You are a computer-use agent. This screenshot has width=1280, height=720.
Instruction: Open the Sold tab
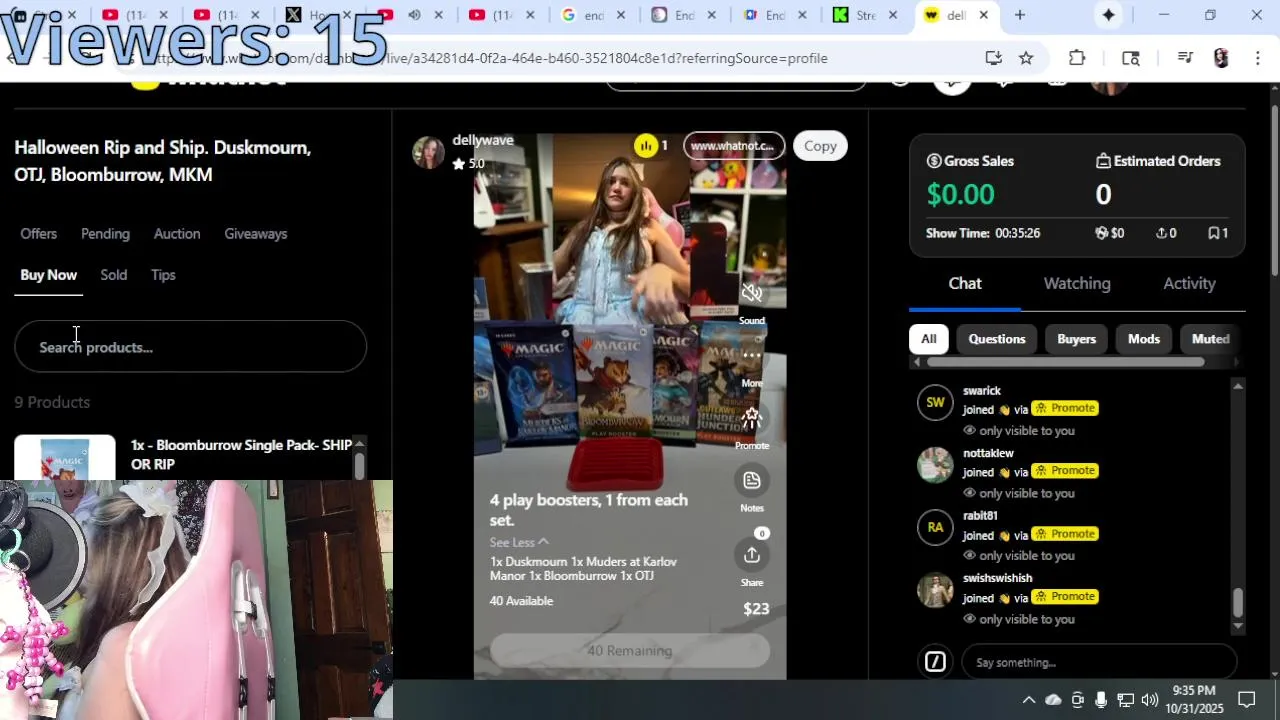point(113,275)
